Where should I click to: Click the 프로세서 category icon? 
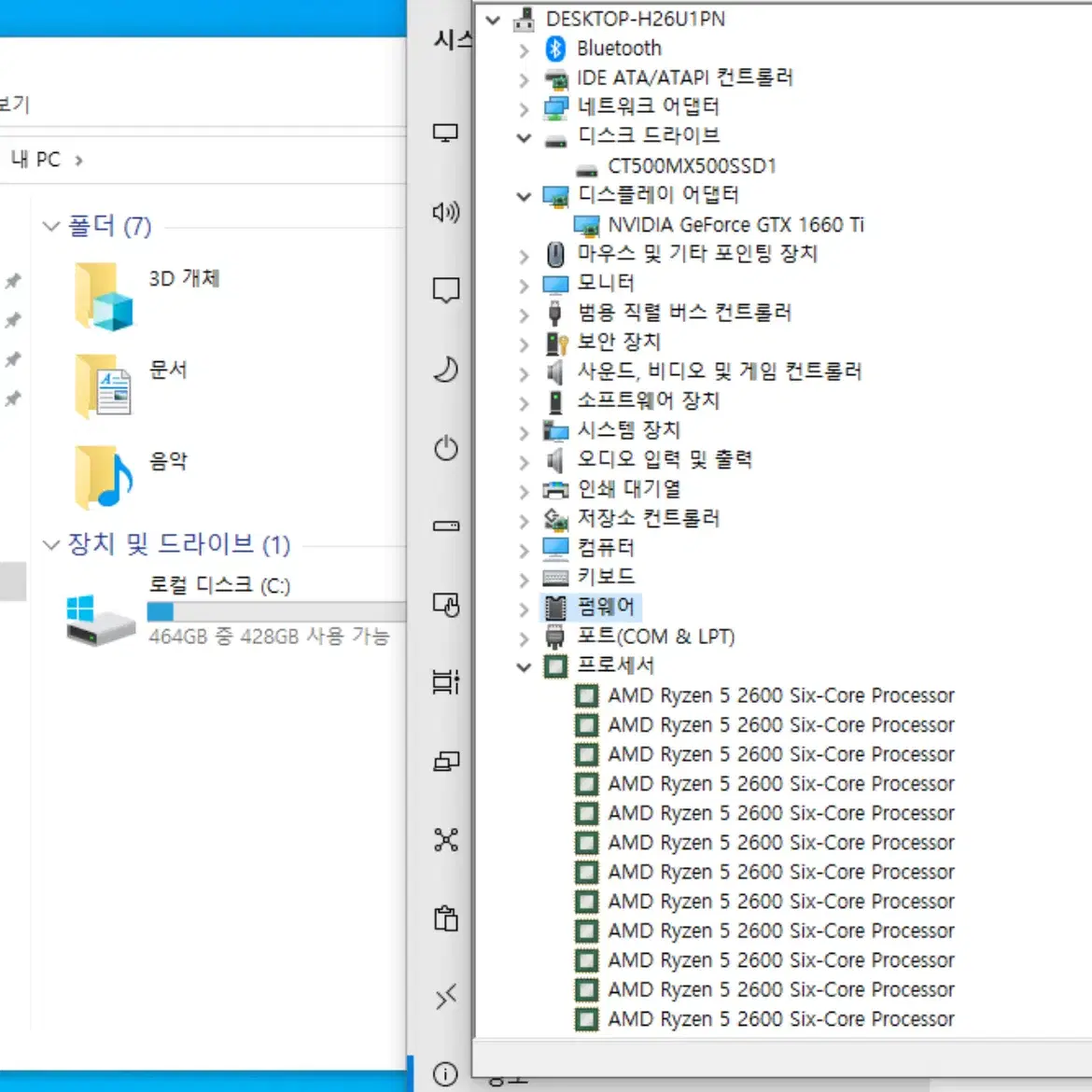coord(555,666)
